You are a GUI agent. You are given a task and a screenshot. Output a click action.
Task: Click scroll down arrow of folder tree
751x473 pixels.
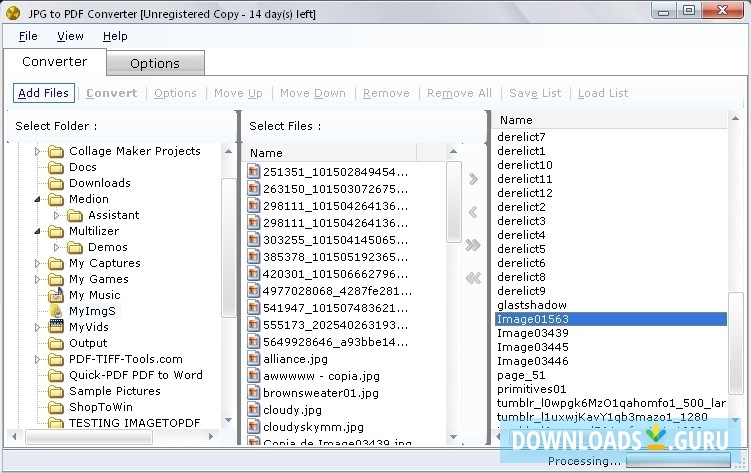tap(228, 420)
